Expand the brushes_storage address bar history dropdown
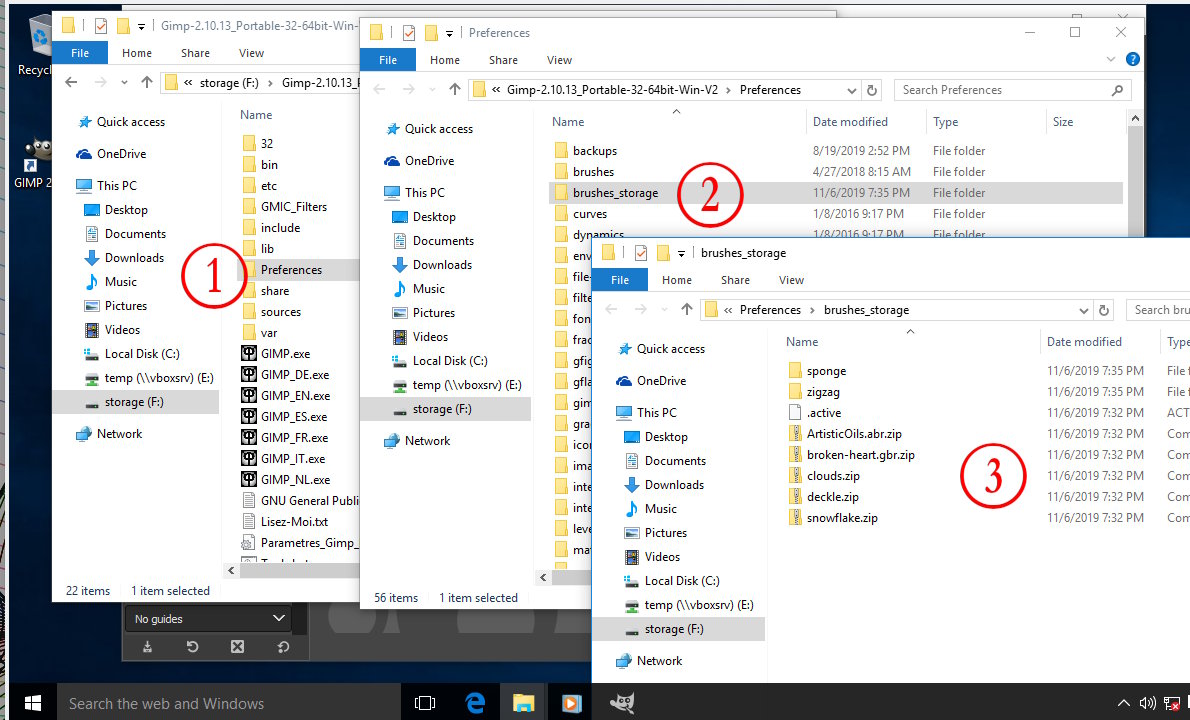The image size is (1190, 720). [1082, 310]
